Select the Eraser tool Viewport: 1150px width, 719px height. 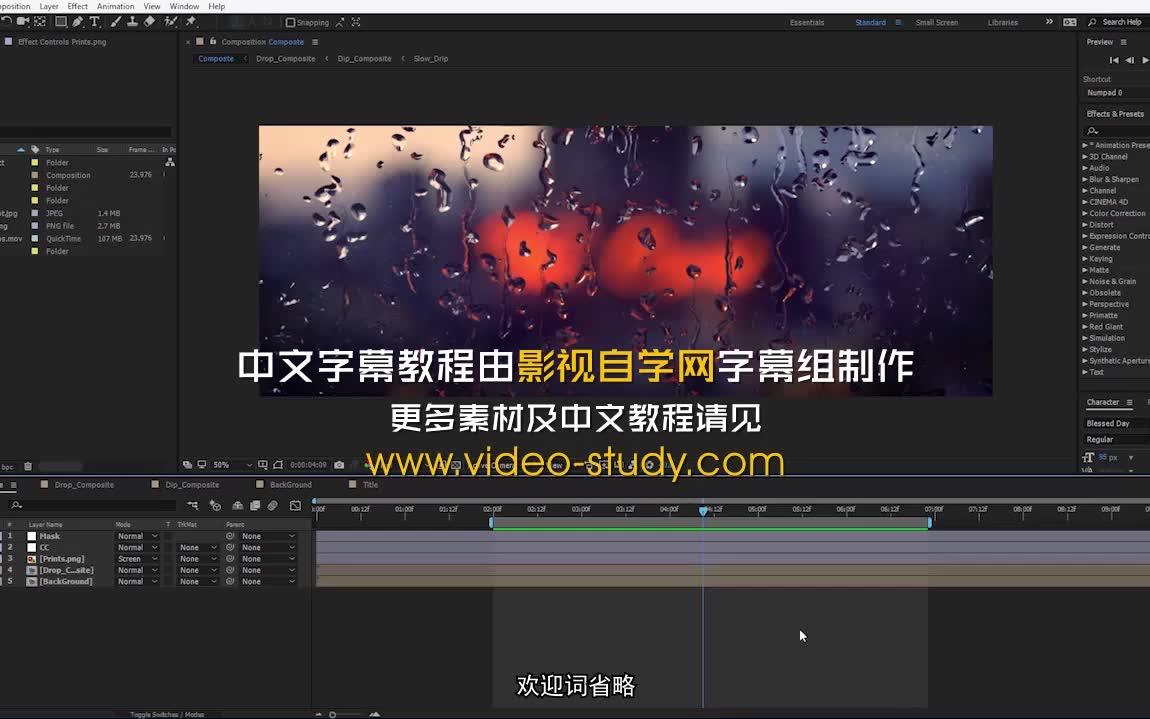point(150,22)
